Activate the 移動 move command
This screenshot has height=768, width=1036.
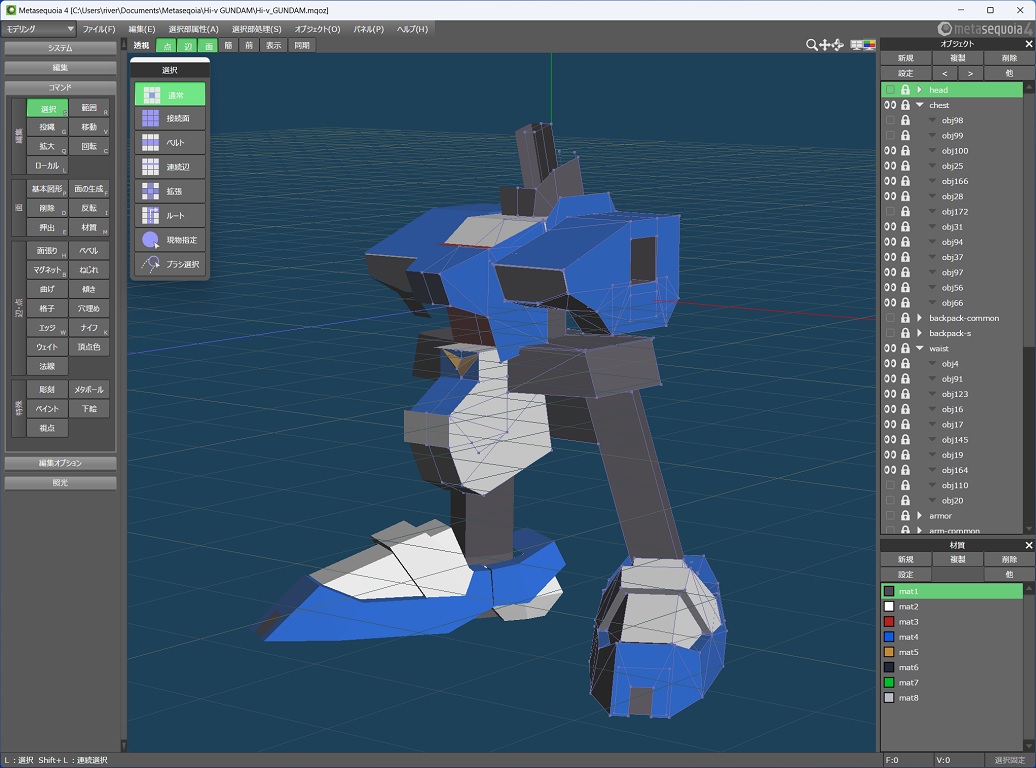(89, 127)
